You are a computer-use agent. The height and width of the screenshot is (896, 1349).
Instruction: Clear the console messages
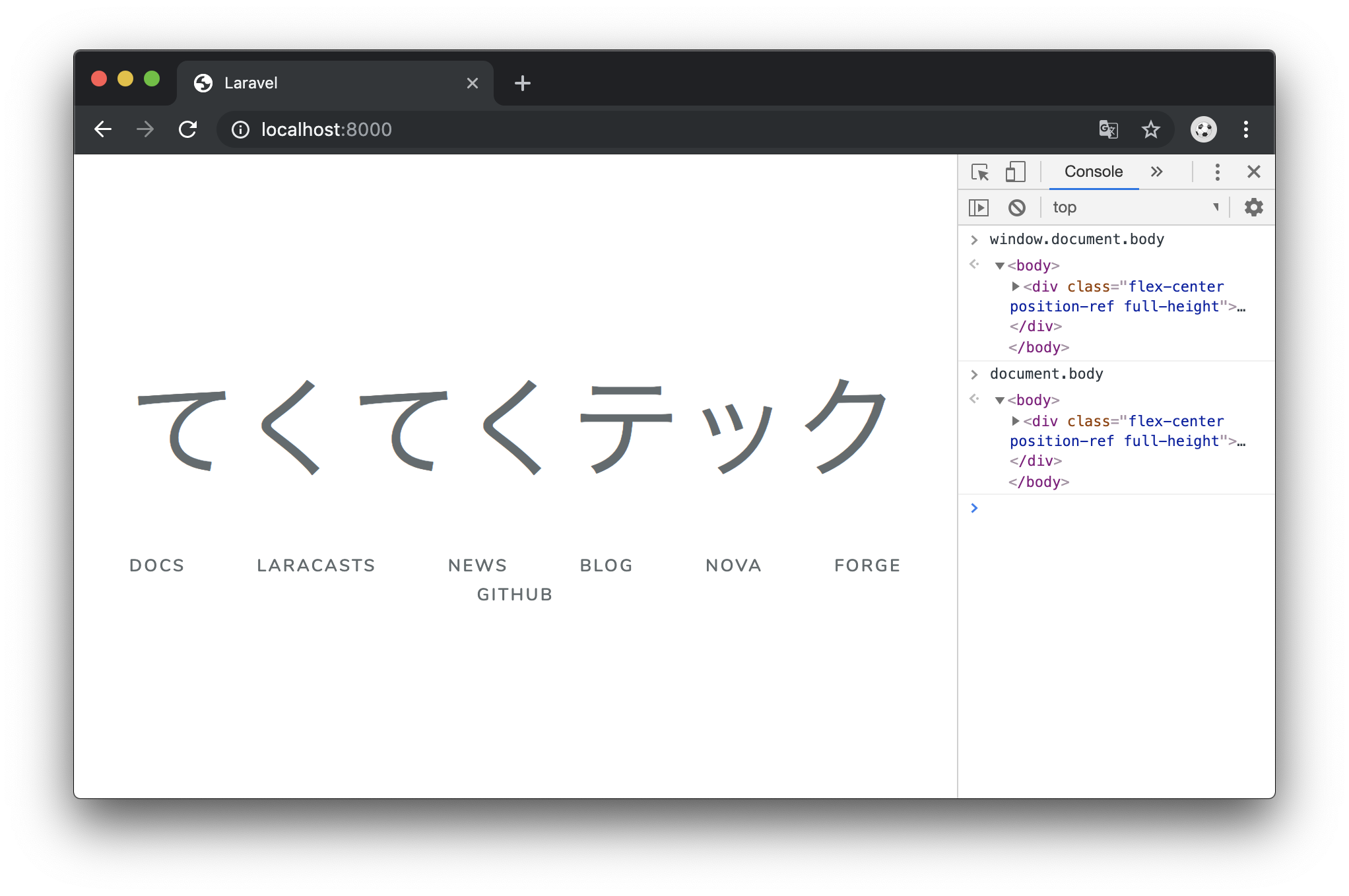[1016, 207]
